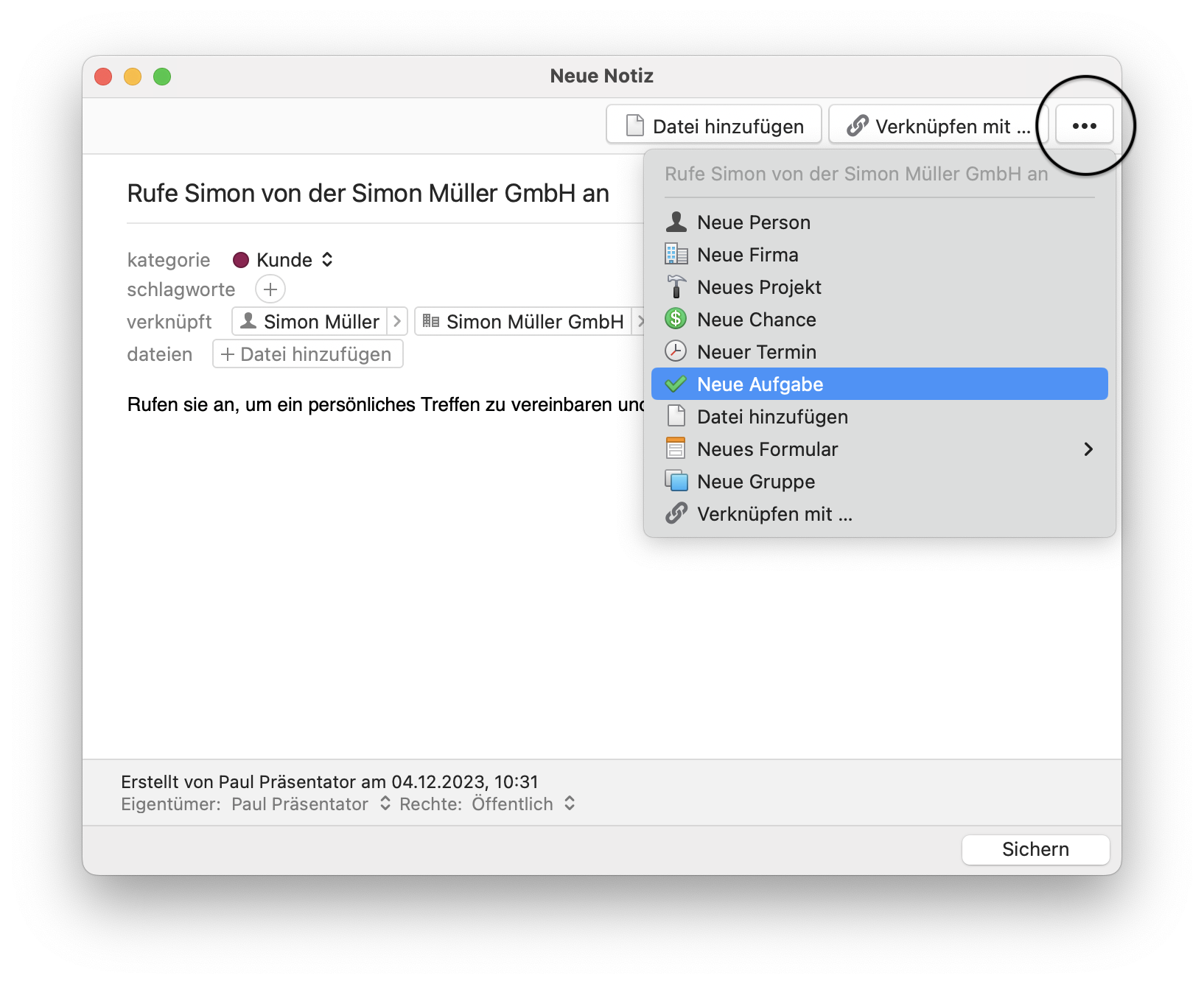Click the Neue Firma building icon
Image resolution: width=1204 pixels, height=984 pixels.
[676, 254]
